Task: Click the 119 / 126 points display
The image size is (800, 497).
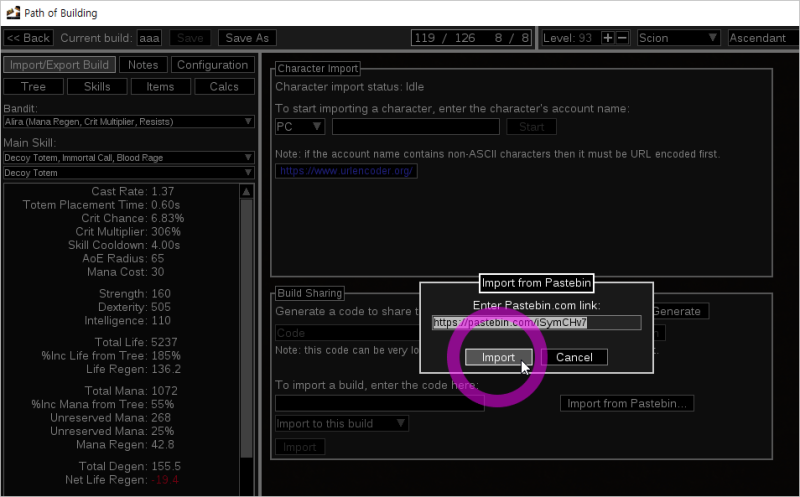Action: pyautogui.click(x=444, y=38)
